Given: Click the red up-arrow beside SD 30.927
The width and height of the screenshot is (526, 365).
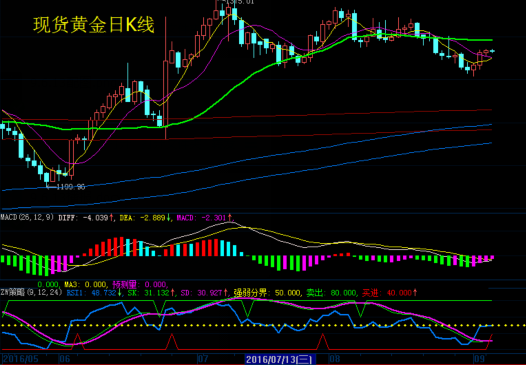Looking at the screenshot, I should point(225,293).
